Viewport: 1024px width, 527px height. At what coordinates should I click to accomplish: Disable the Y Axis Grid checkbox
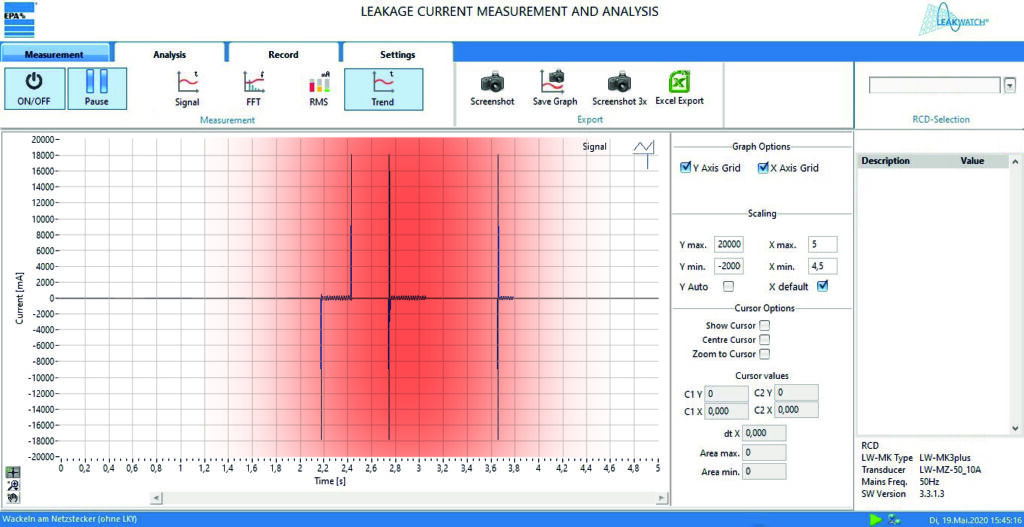click(685, 168)
